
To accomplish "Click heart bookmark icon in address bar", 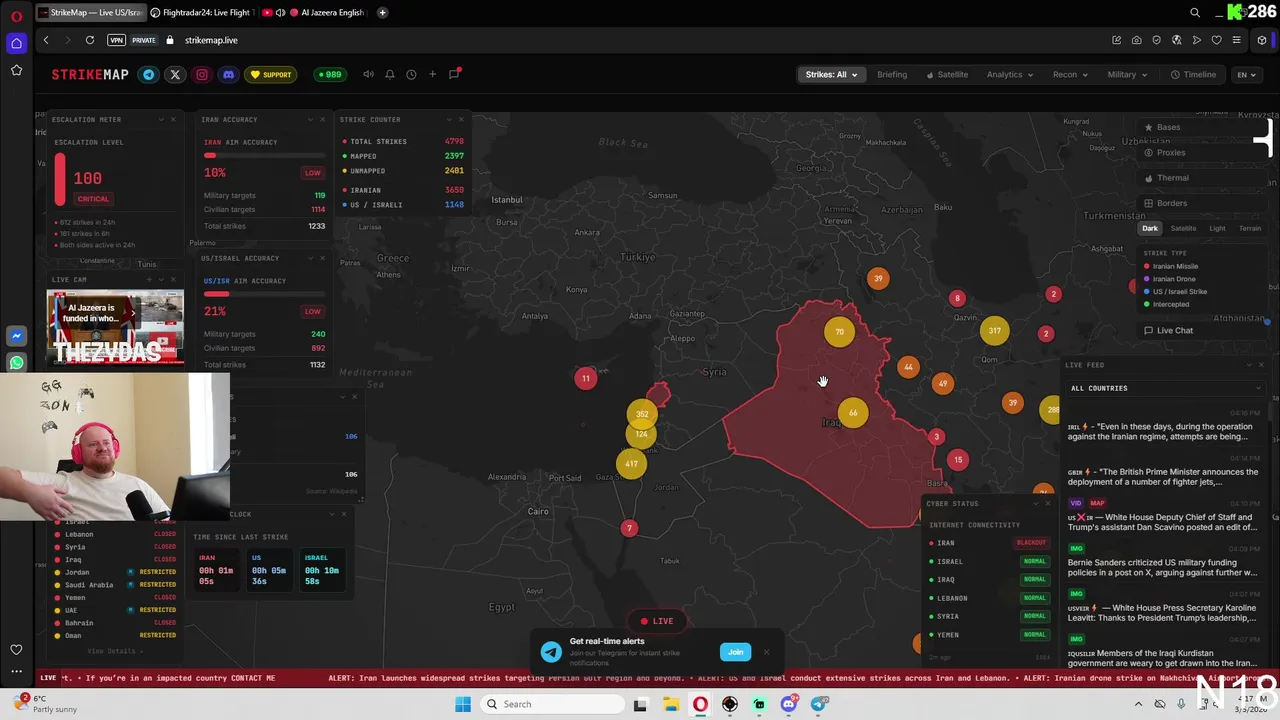I will coord(1216,40).
